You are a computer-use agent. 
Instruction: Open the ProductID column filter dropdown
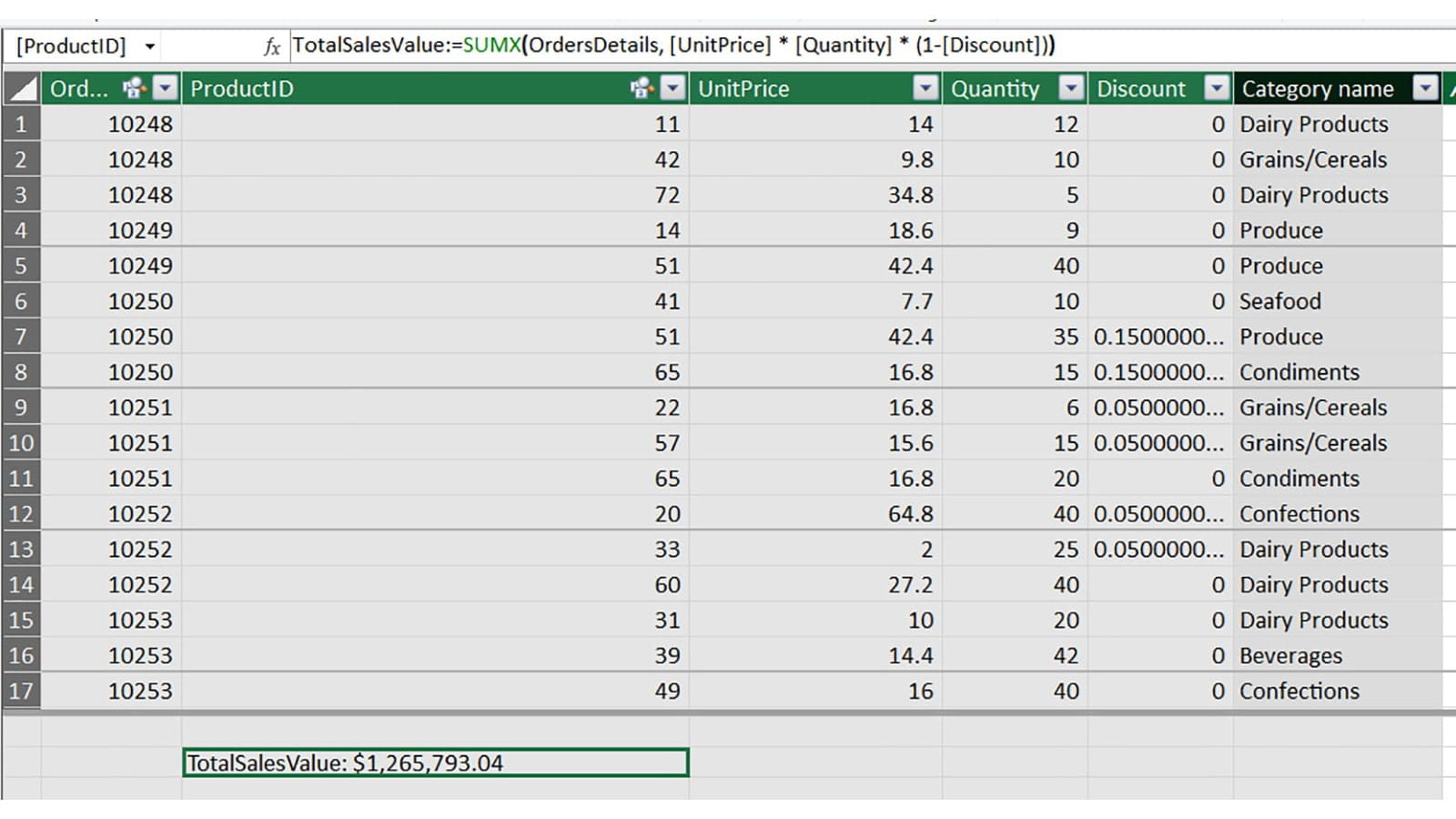672,88
